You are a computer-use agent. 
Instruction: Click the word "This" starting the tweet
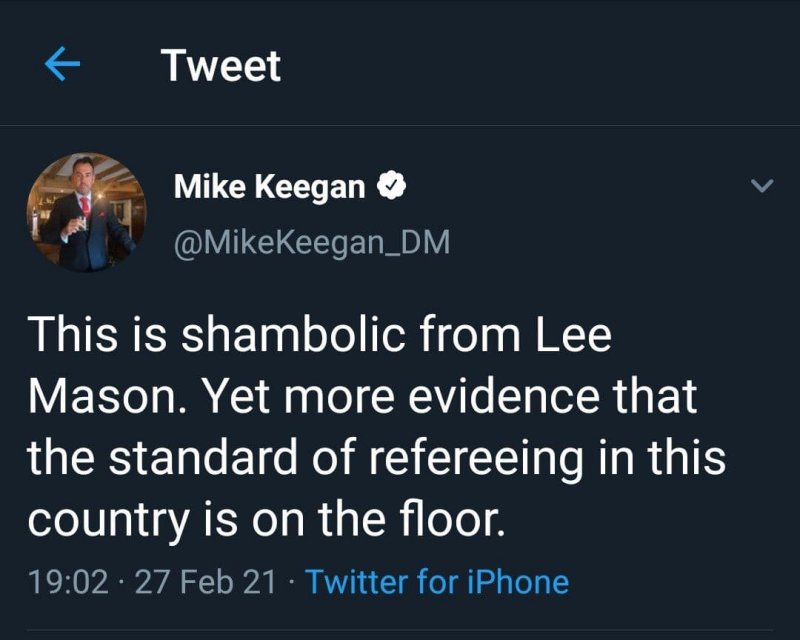tap(66, 335)
